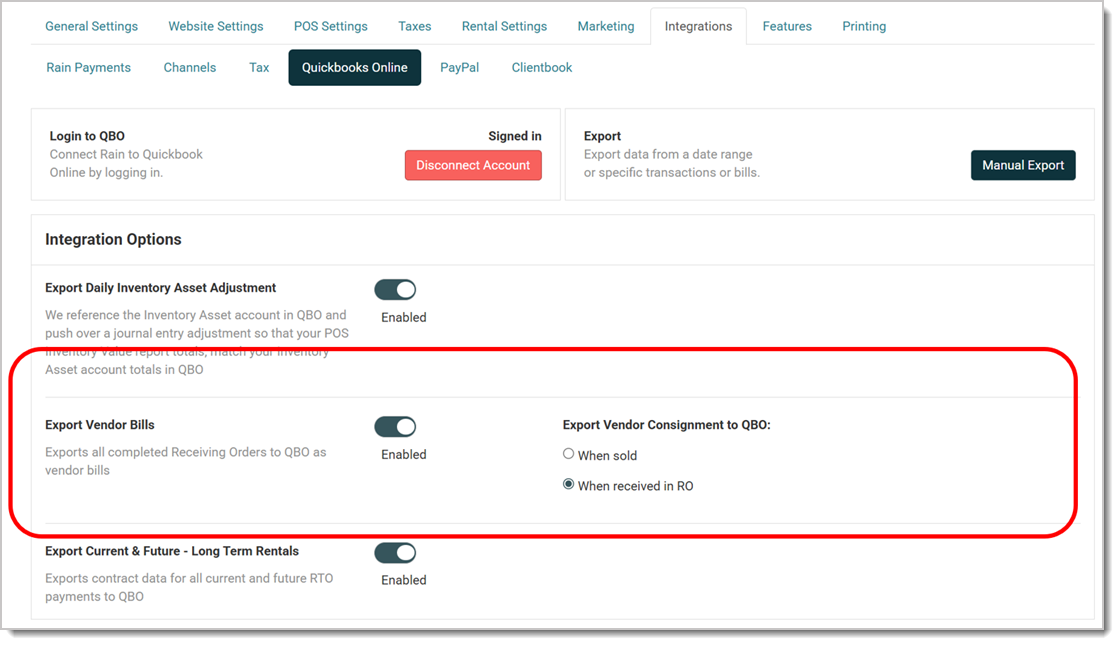Open the Tax integration sub-tab

pos(259,67)
